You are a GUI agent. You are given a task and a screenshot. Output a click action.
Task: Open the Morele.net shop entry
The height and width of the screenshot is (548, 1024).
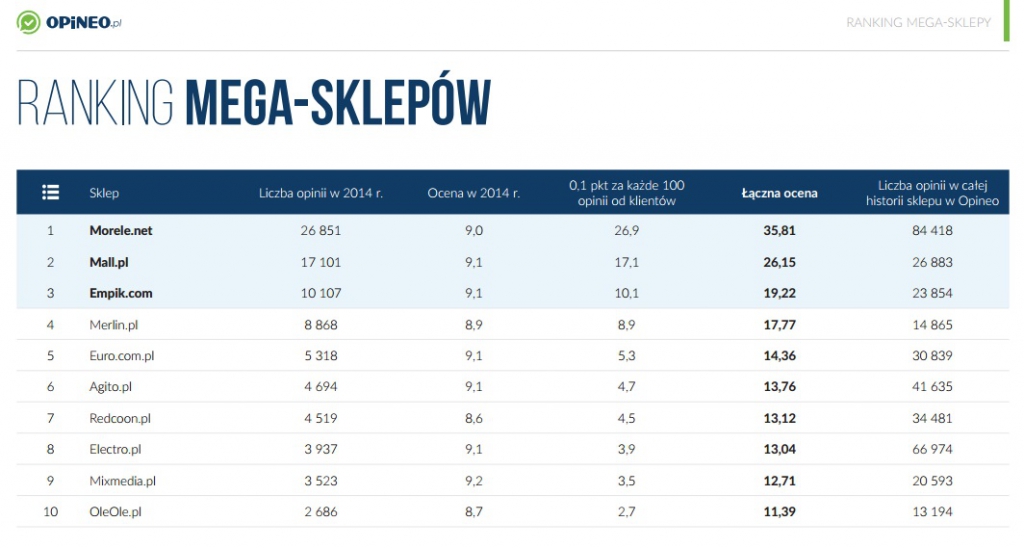click(121, 231)
